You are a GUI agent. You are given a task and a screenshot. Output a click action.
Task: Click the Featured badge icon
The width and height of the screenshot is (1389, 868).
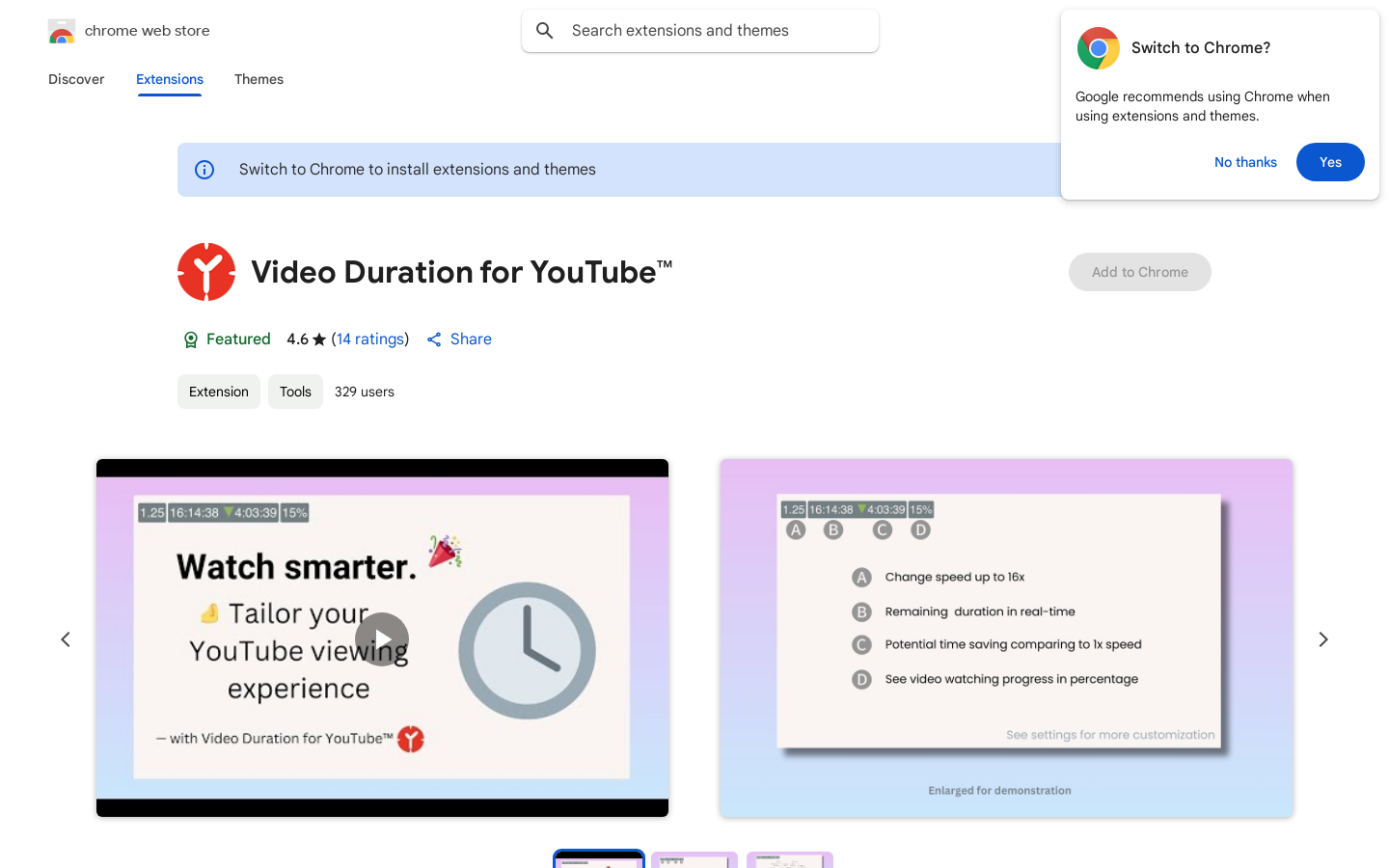tap(191, 339)
